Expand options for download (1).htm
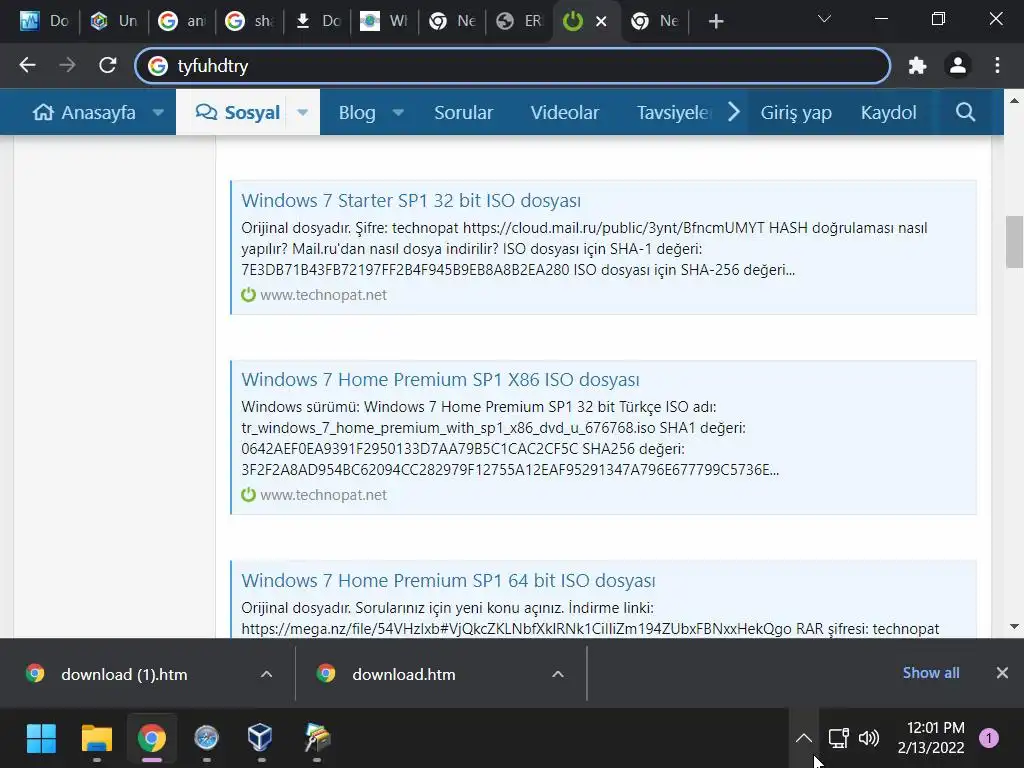1024x768 pixels. coord(266,674)
